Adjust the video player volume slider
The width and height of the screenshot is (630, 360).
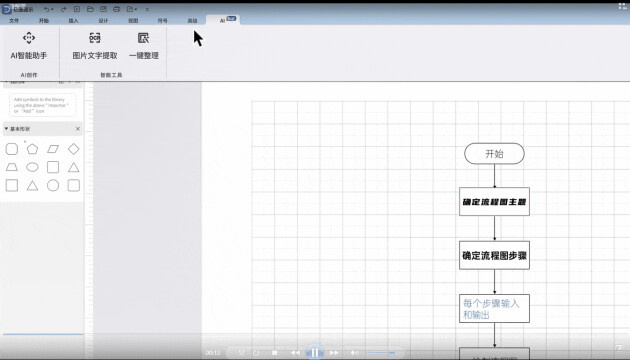(x=381, y=353)
